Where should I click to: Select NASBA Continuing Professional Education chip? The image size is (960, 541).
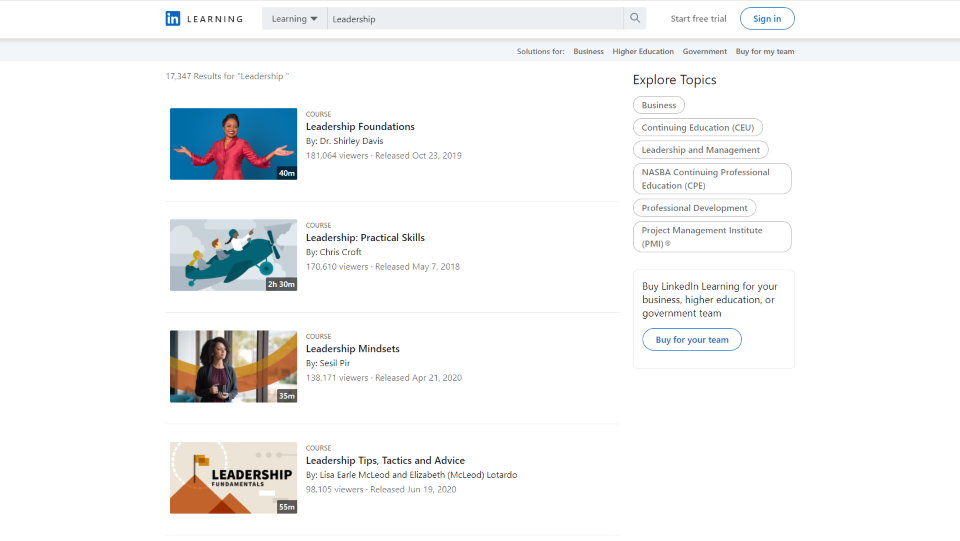[712, 179]
